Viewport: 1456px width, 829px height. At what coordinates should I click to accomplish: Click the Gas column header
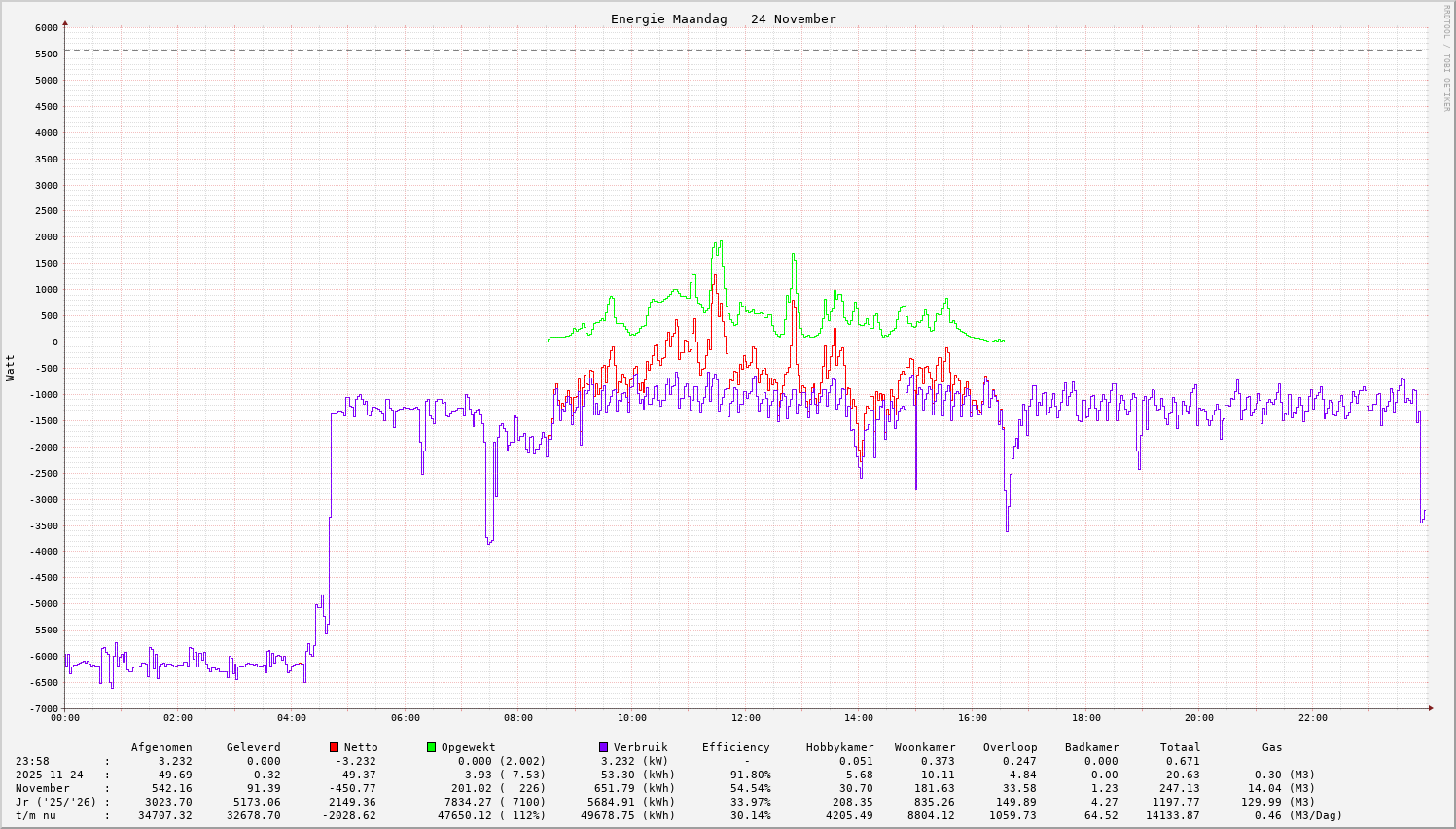1272,747
